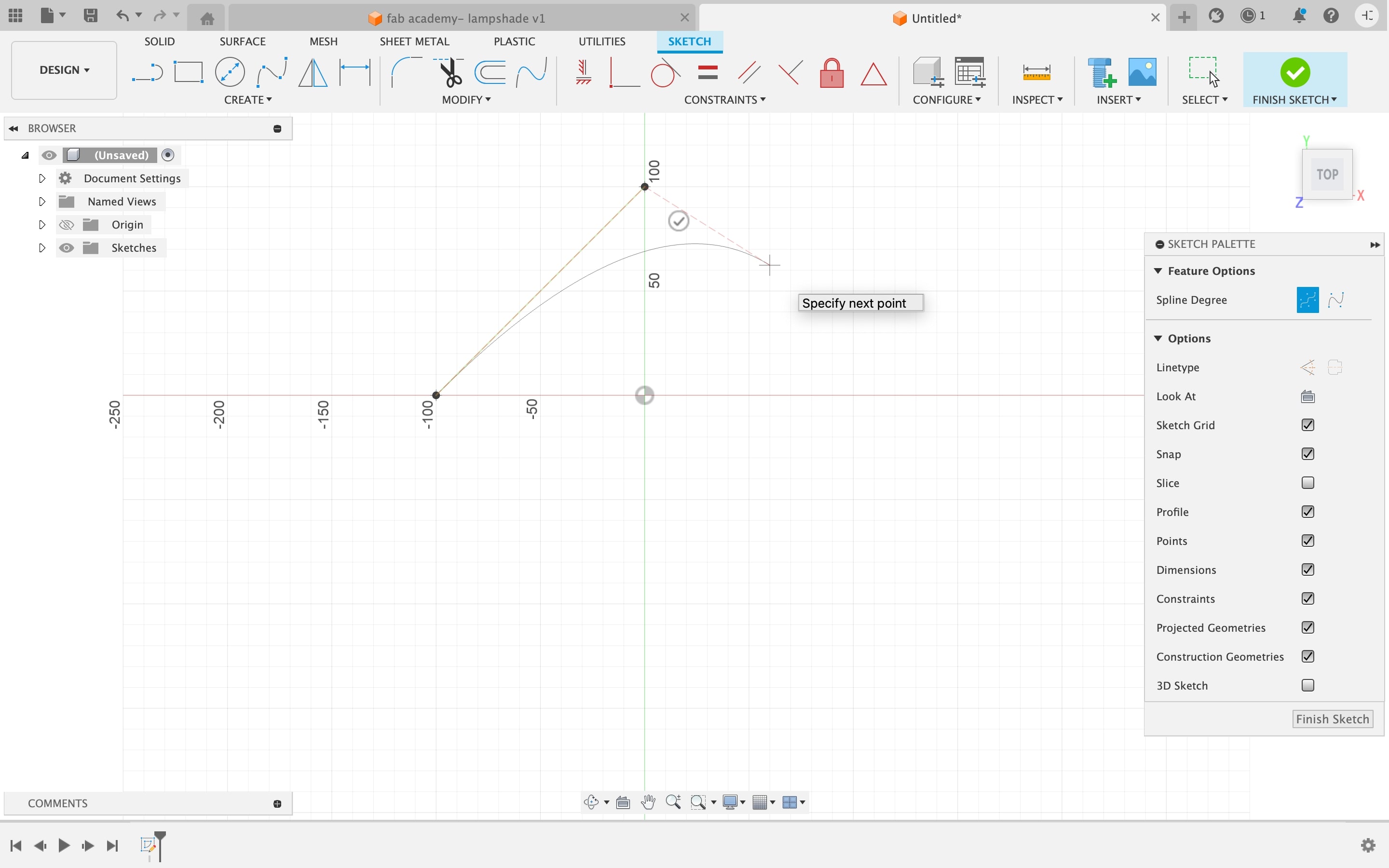
Task: Select the Fillet tool in Modify
Action: (406, 72)
